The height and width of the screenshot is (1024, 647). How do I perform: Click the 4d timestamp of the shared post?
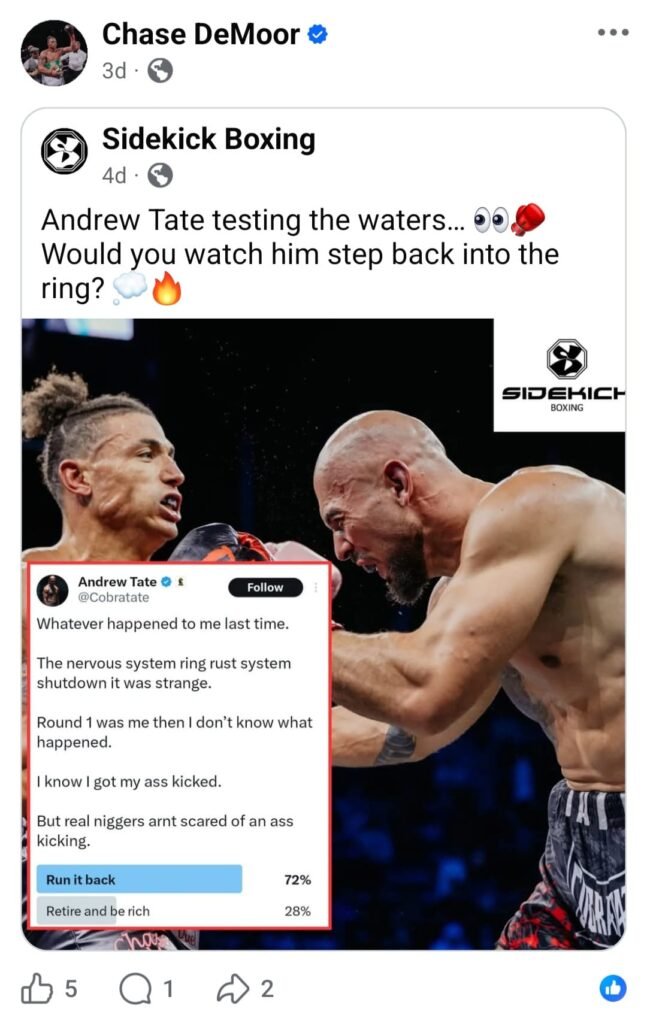point(114,176)
